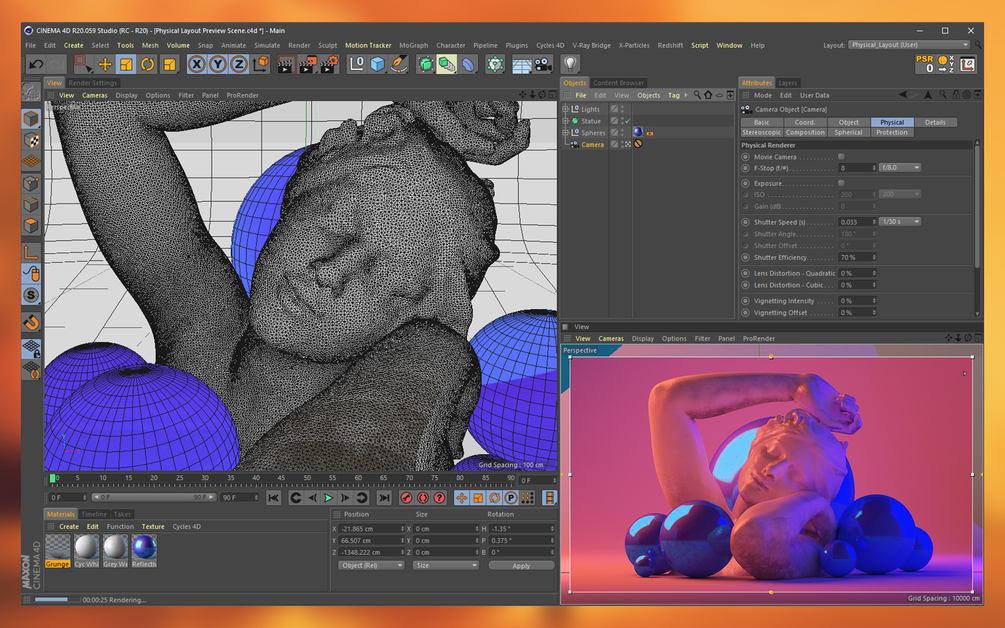This screenshot has height=628, width=1005.
Task: Enable the Exposure checkbox
Action: (x=841, y=183)
